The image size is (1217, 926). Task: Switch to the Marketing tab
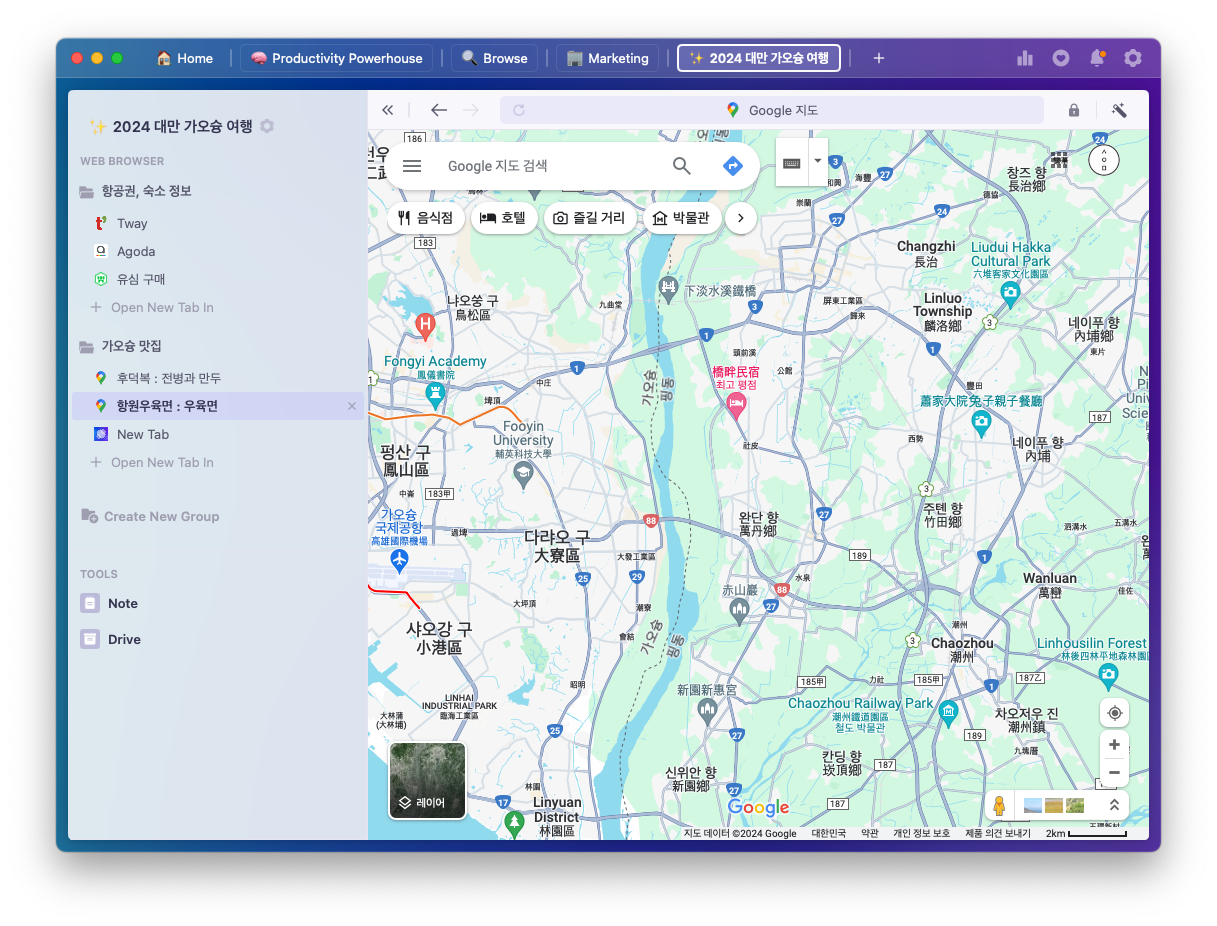(607, 58)
